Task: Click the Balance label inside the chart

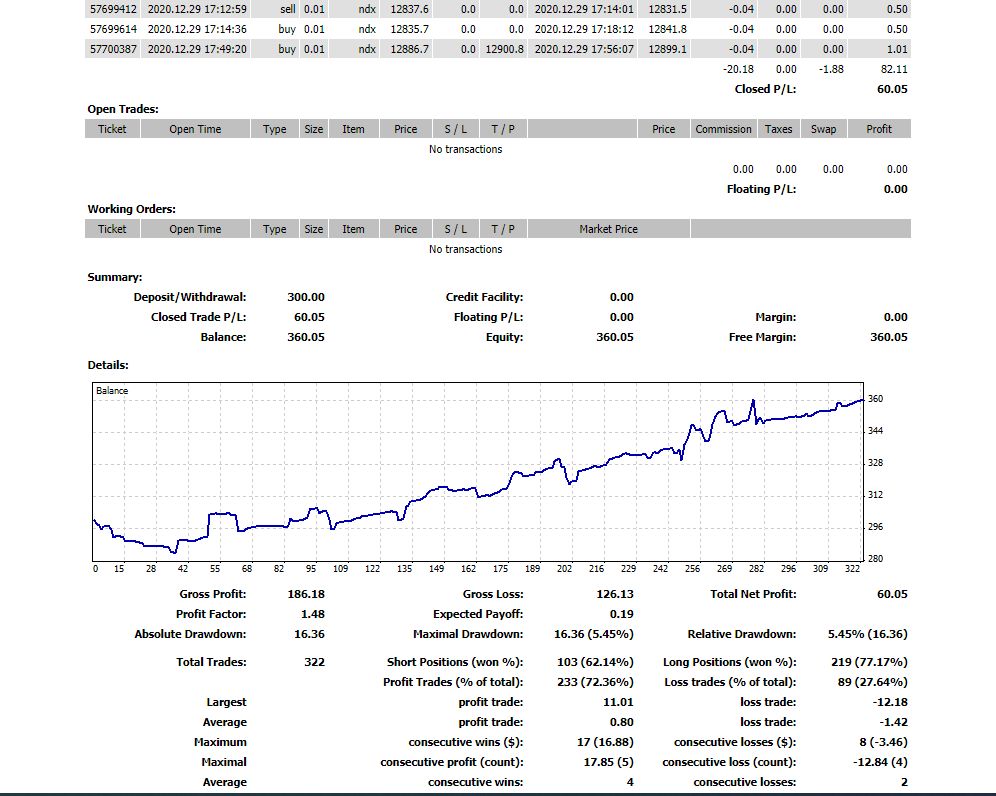Action: [112, 391]
